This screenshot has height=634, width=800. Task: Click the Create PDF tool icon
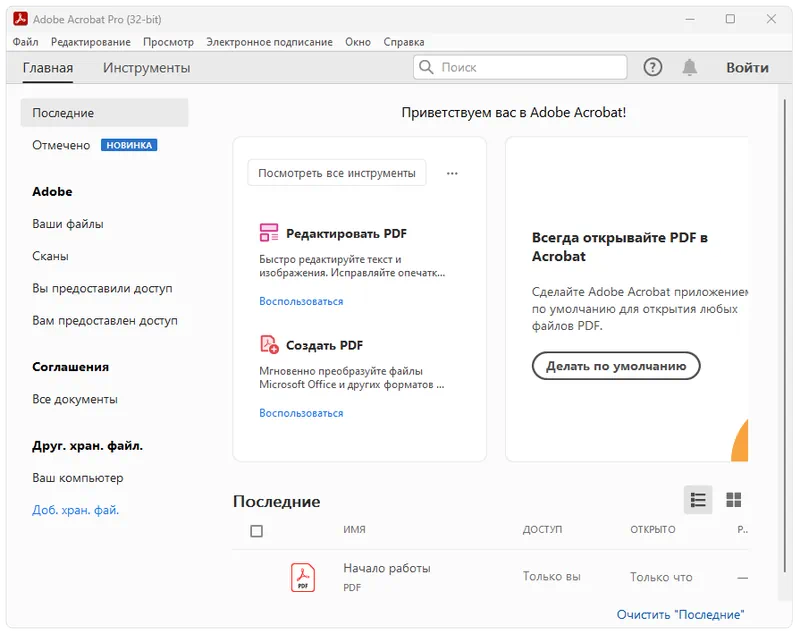tap(269, 345)
